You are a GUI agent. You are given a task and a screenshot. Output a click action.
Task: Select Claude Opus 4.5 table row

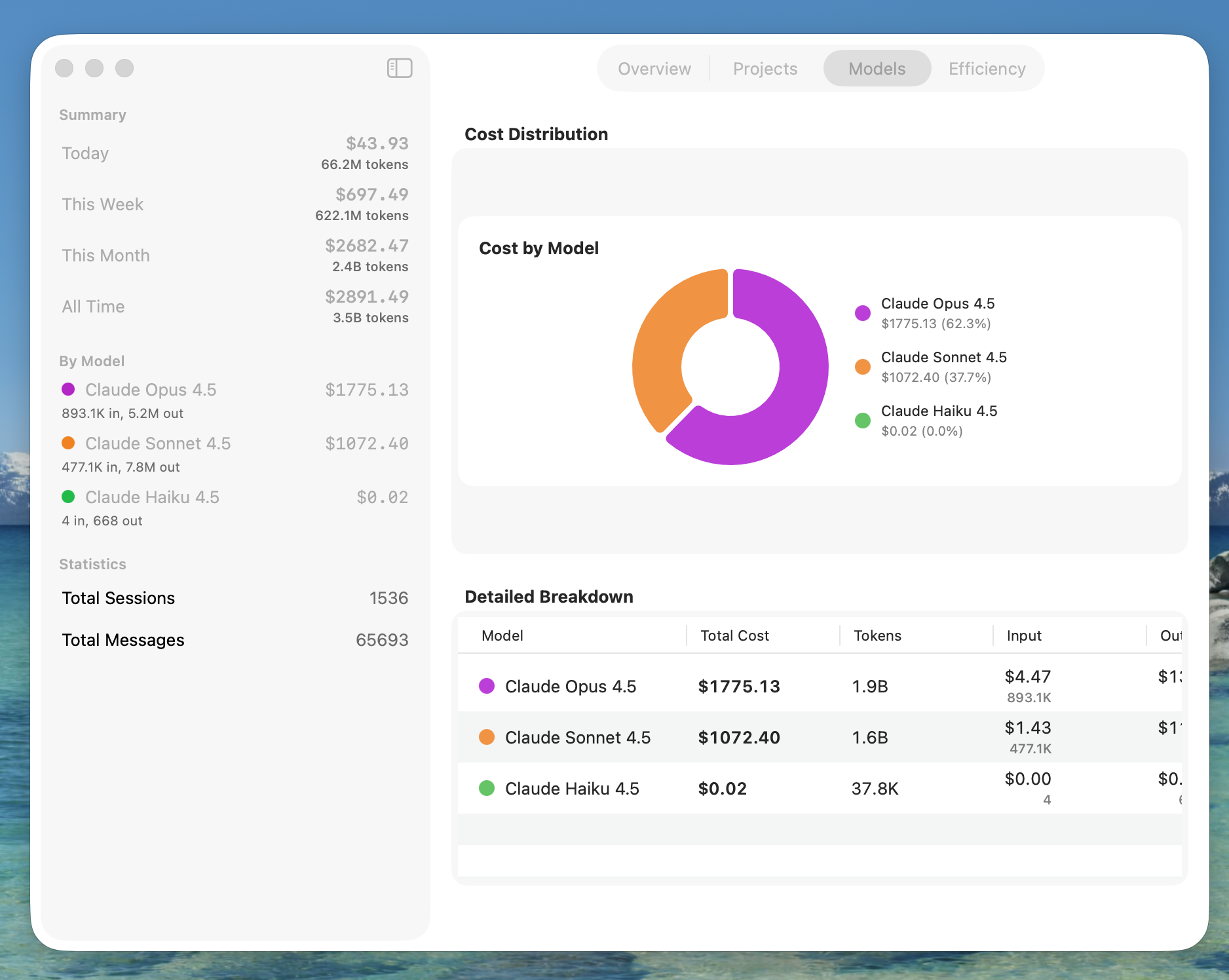570,686
